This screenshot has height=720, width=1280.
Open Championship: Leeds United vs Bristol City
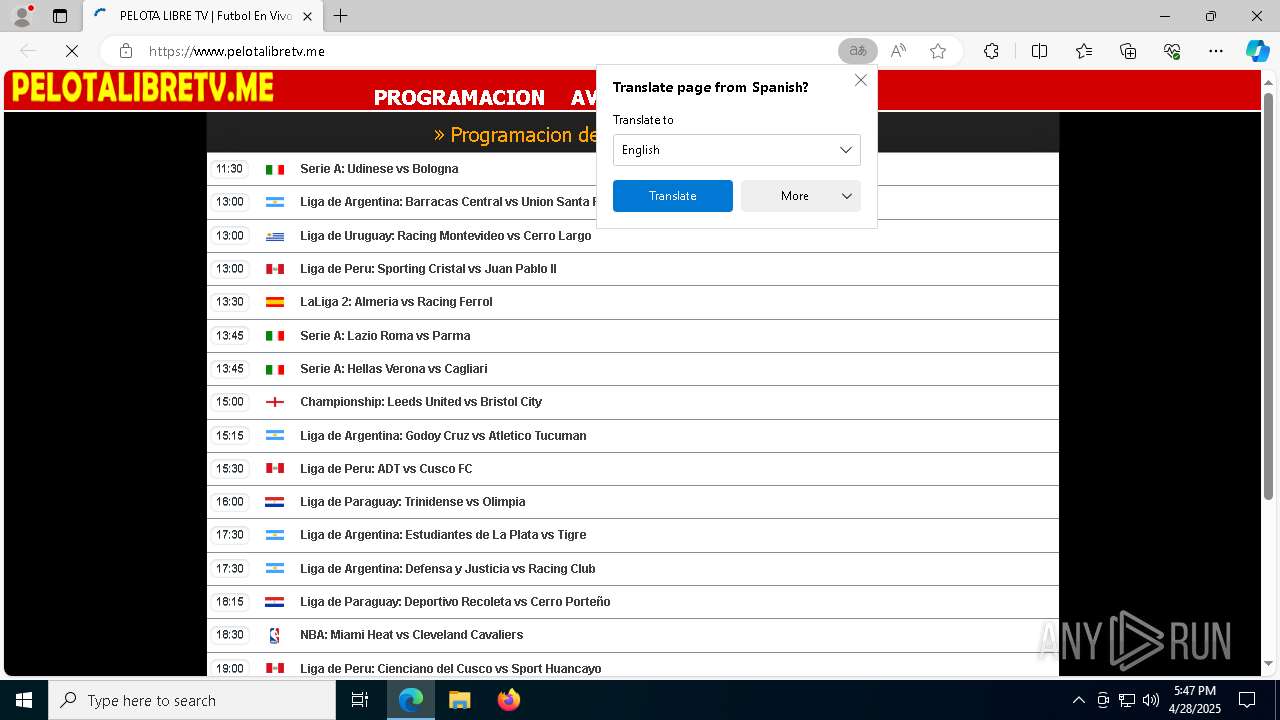tap(421, 402)
